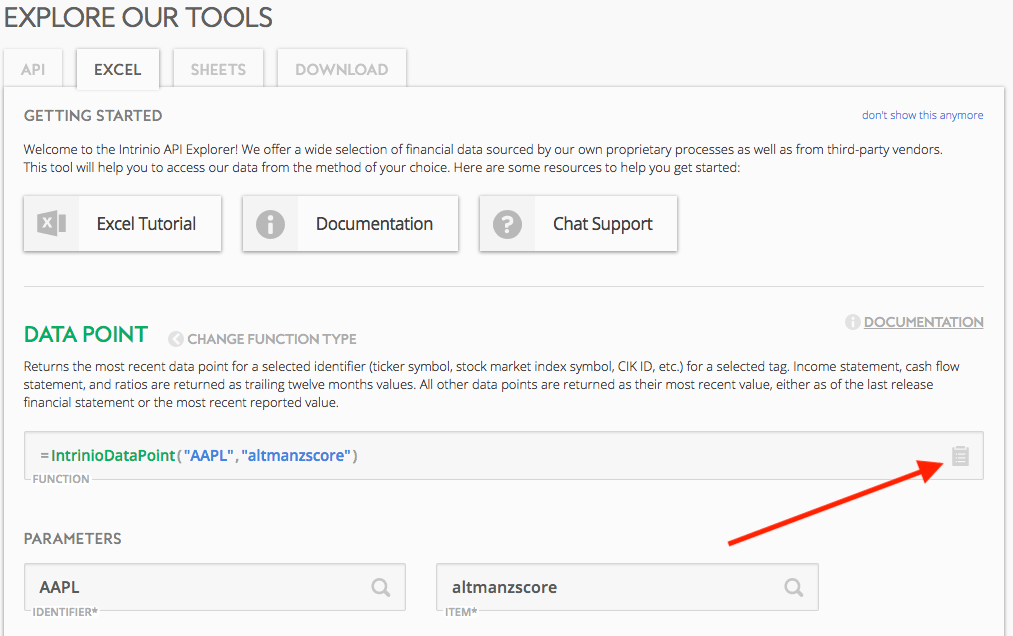
Task: Start Chat Support
Action: click(578, 224)
